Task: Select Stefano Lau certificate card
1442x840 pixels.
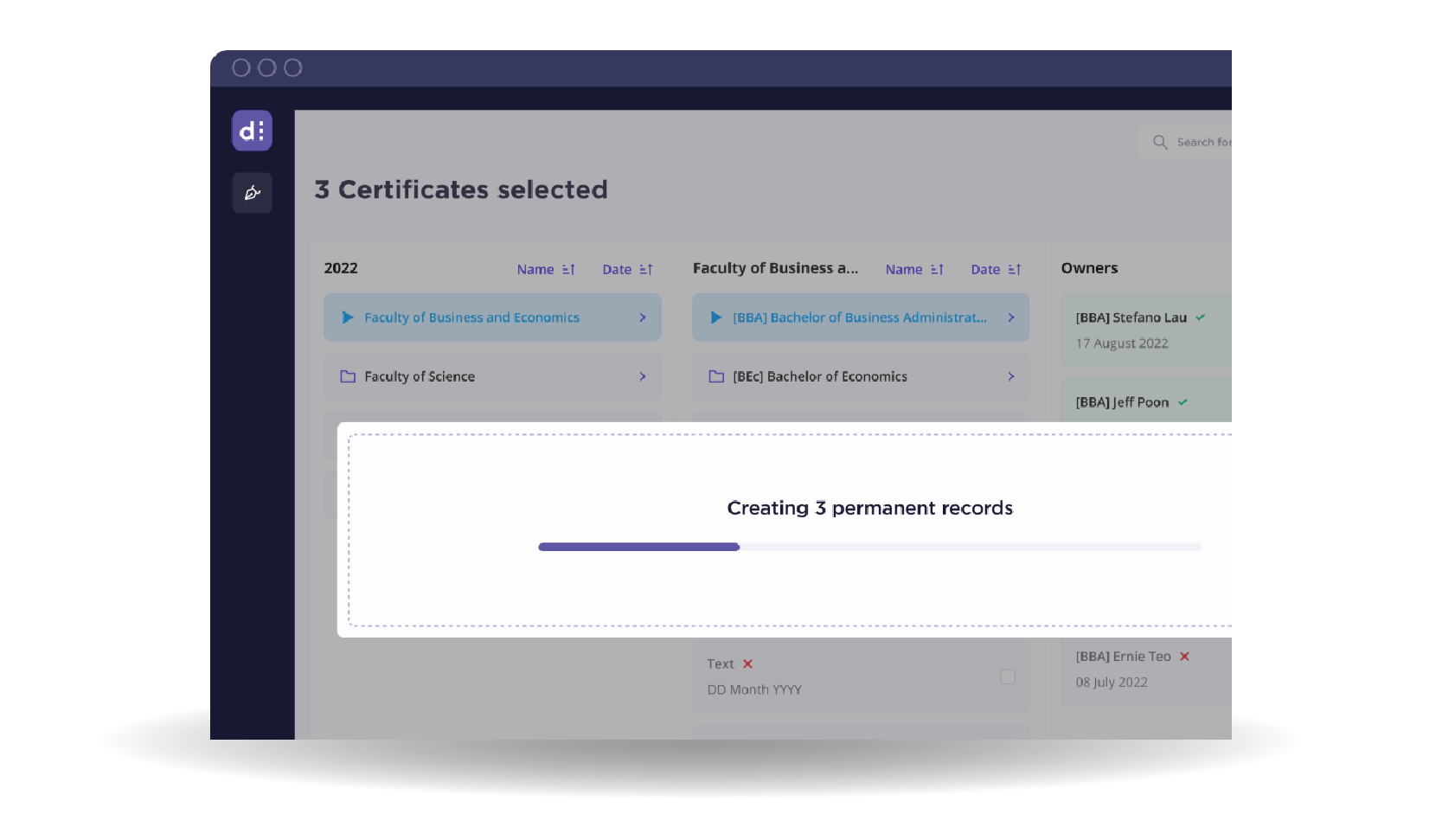Action: [x=1142, y=330]
